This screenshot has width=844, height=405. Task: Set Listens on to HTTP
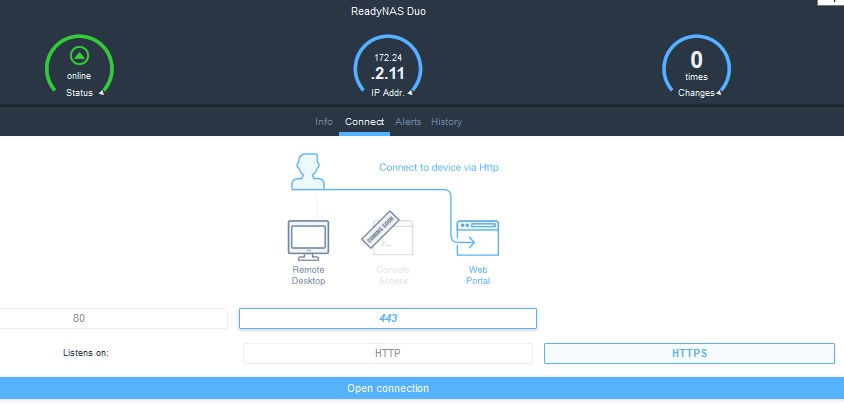pos(388,353)
